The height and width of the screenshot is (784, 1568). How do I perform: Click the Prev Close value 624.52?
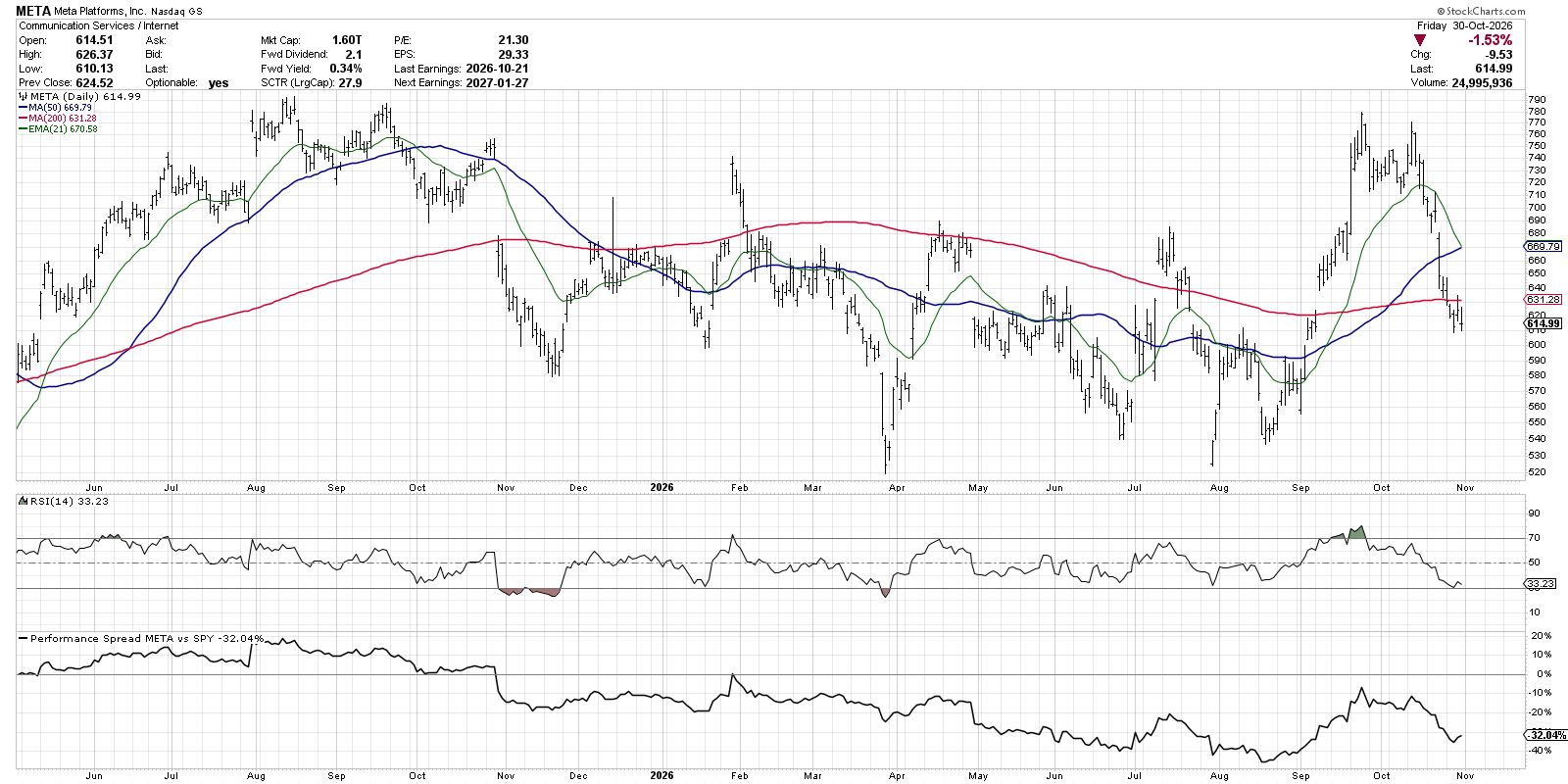94,82
